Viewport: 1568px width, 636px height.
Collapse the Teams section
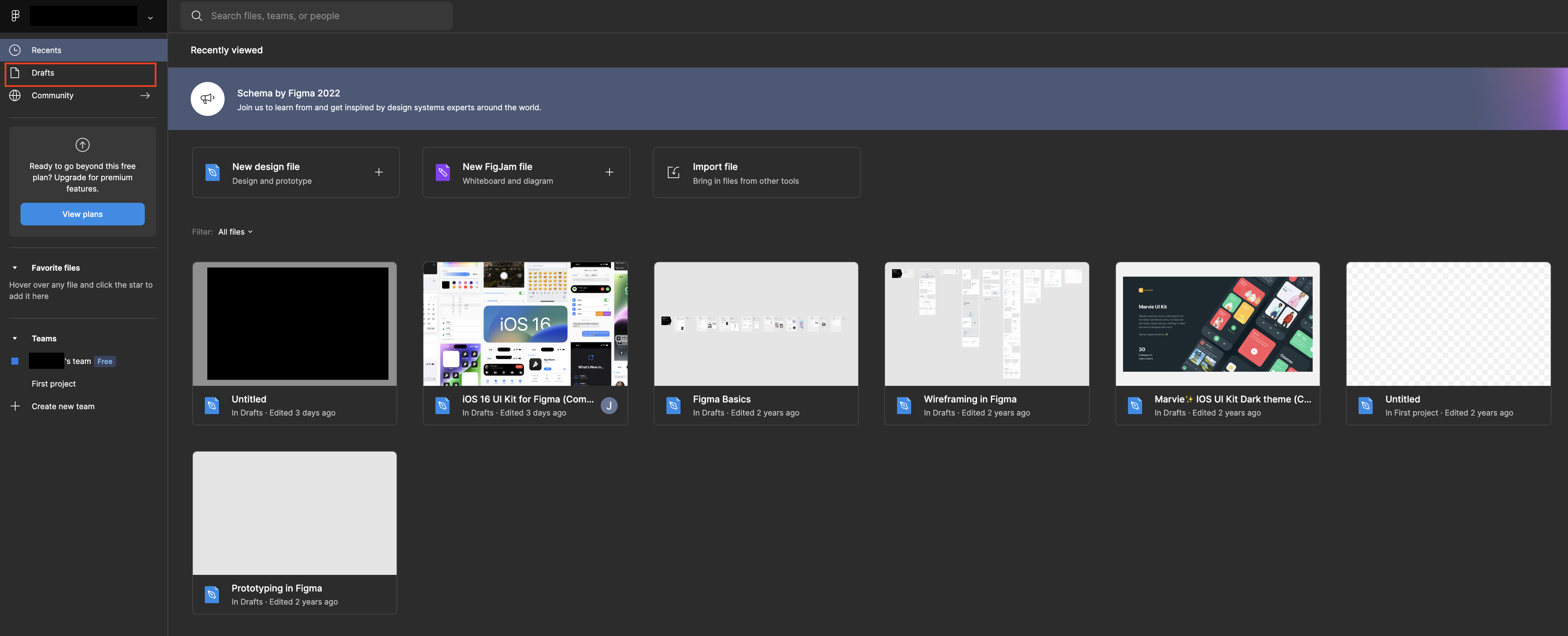click(x=15, y=338)
